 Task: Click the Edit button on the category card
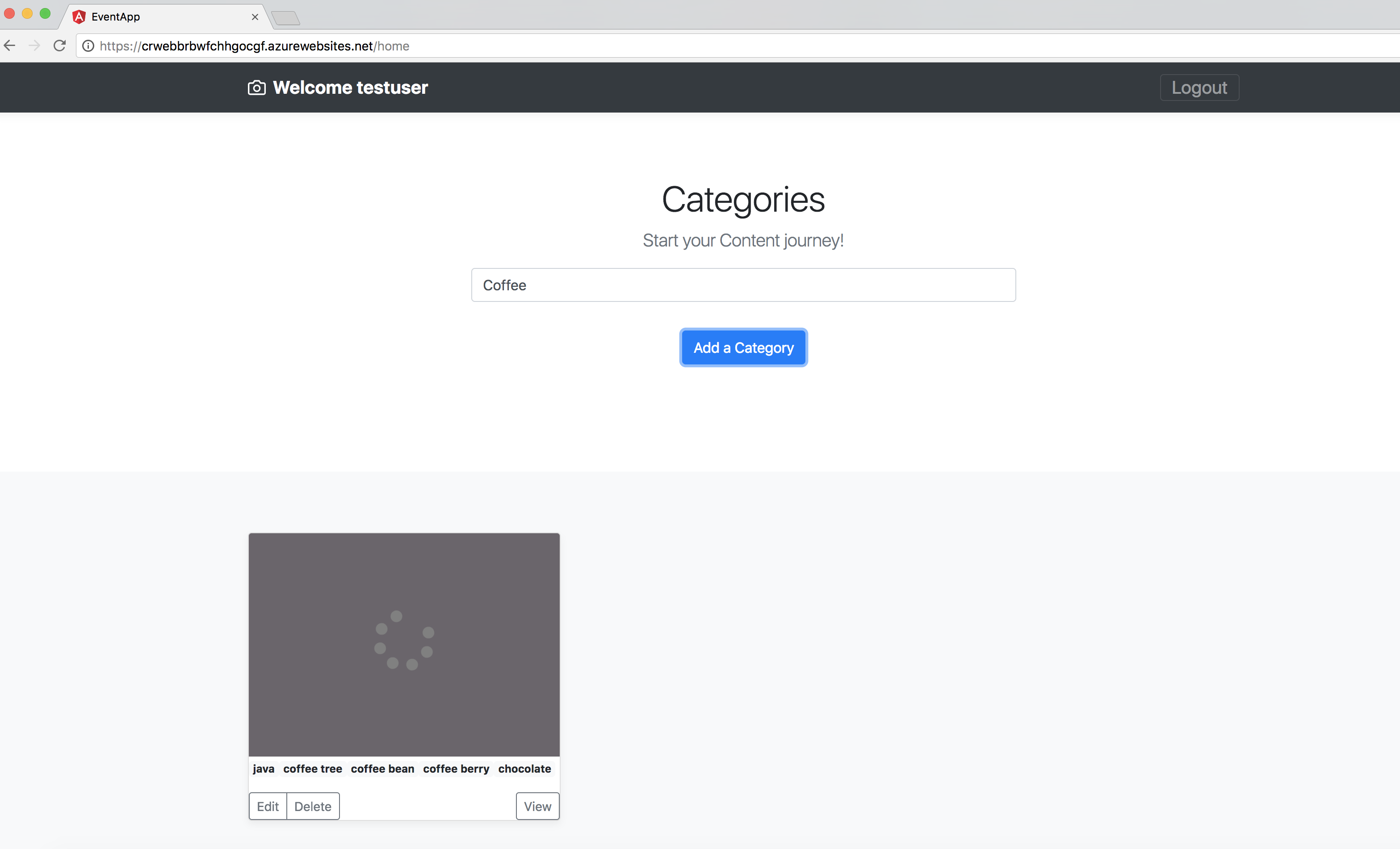(x=268, y=805)
